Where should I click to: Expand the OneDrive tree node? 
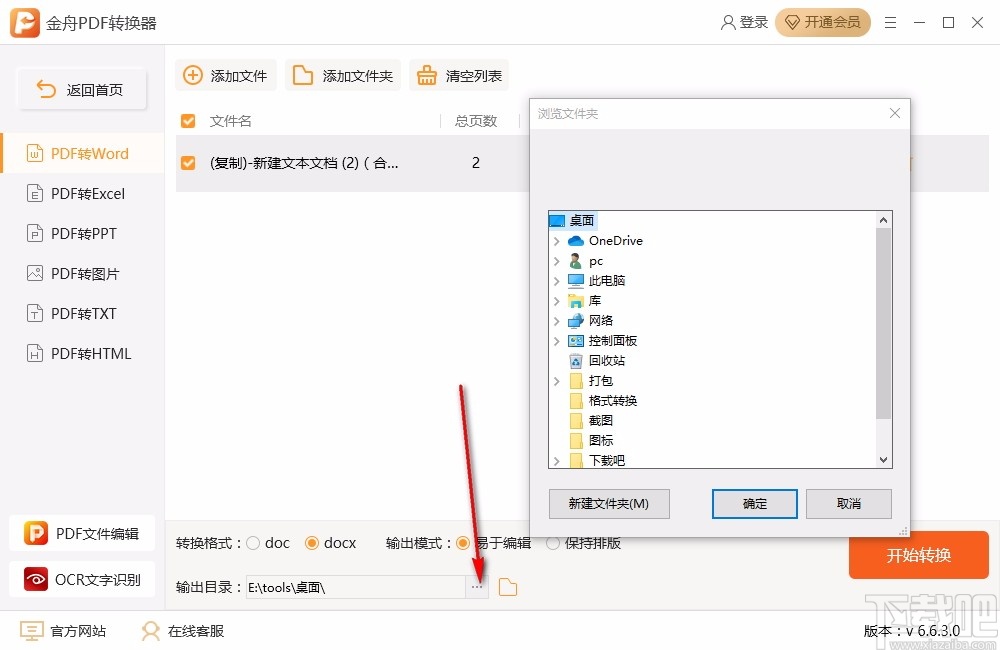[x=557, y=240]
